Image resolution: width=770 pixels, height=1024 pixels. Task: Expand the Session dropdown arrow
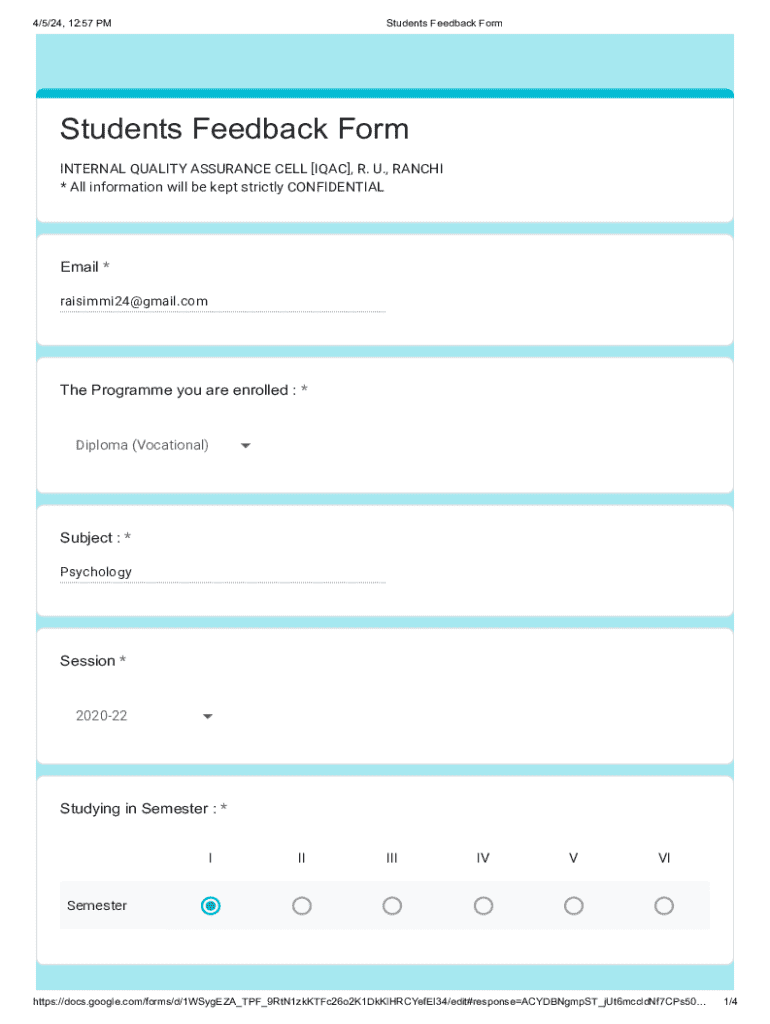point(207,717)
